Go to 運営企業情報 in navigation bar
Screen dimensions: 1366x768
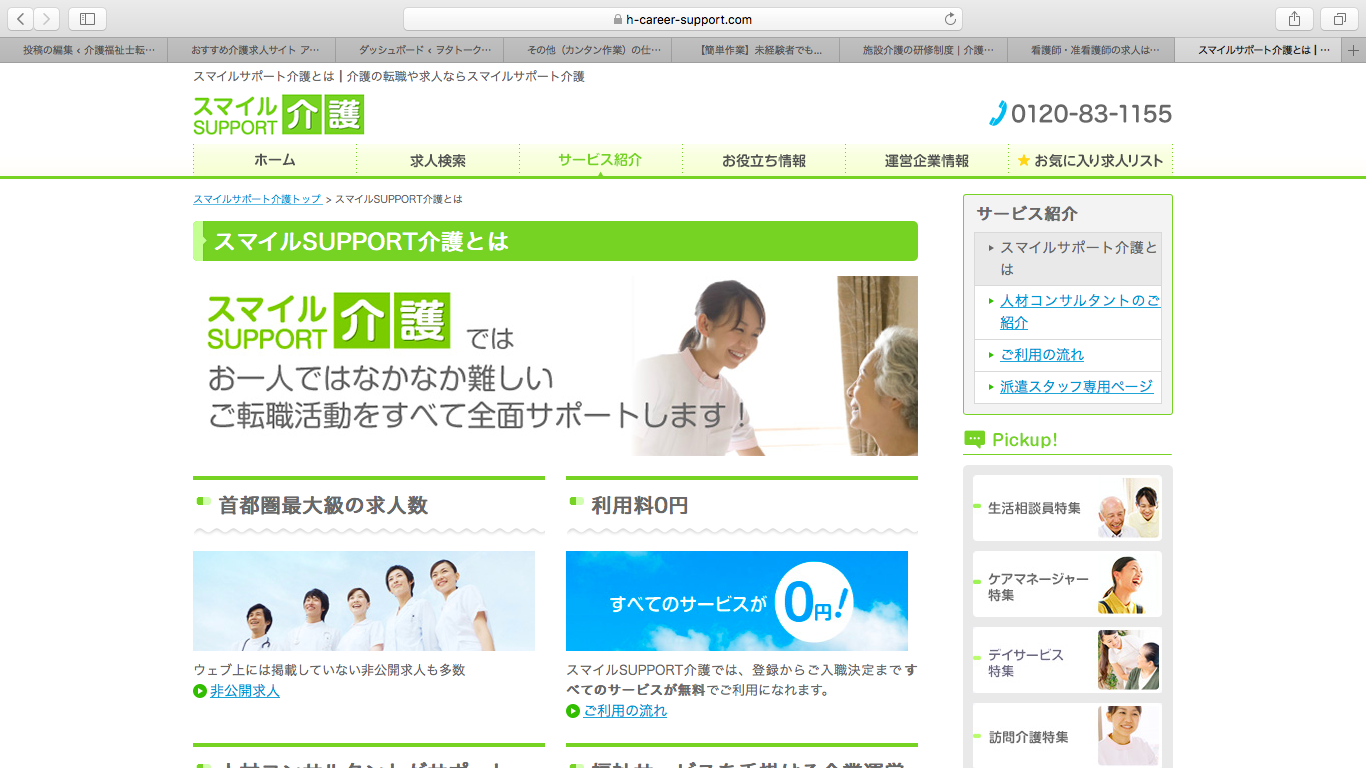pos(927,160)
